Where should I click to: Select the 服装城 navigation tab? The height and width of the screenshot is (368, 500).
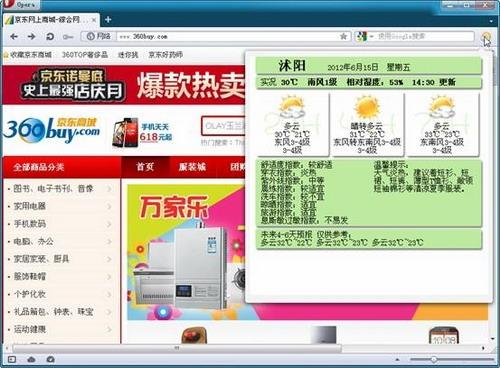pyautogui.click(x=192, y=167)
